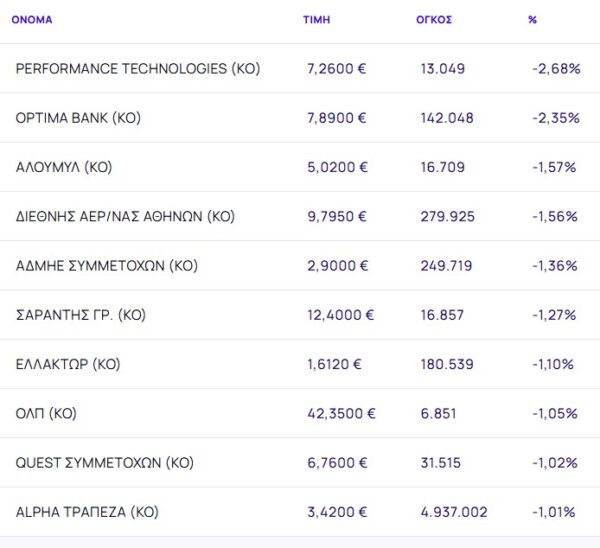Click the -1,01% change for ALPHA ΤΡΑΠΕΖΑ

554,512
